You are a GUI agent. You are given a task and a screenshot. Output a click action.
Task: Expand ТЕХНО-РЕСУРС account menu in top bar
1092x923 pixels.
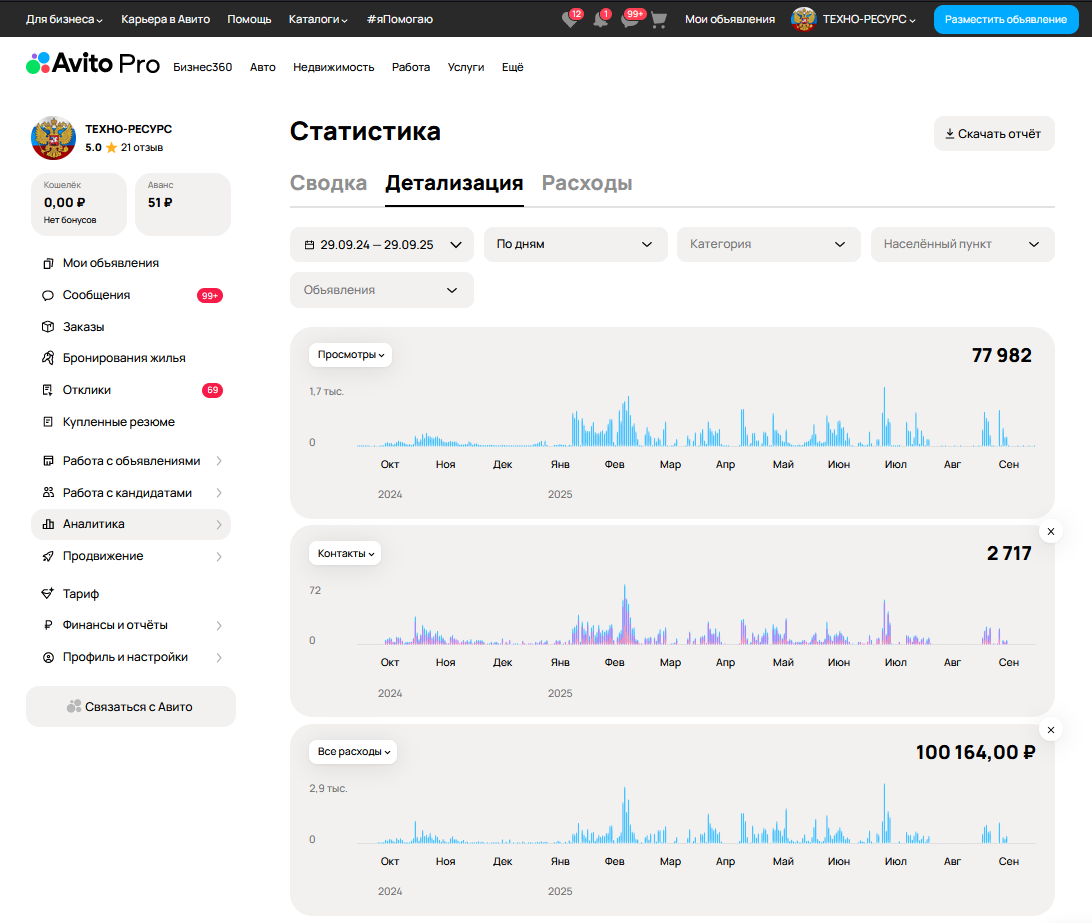click(869, 20)
